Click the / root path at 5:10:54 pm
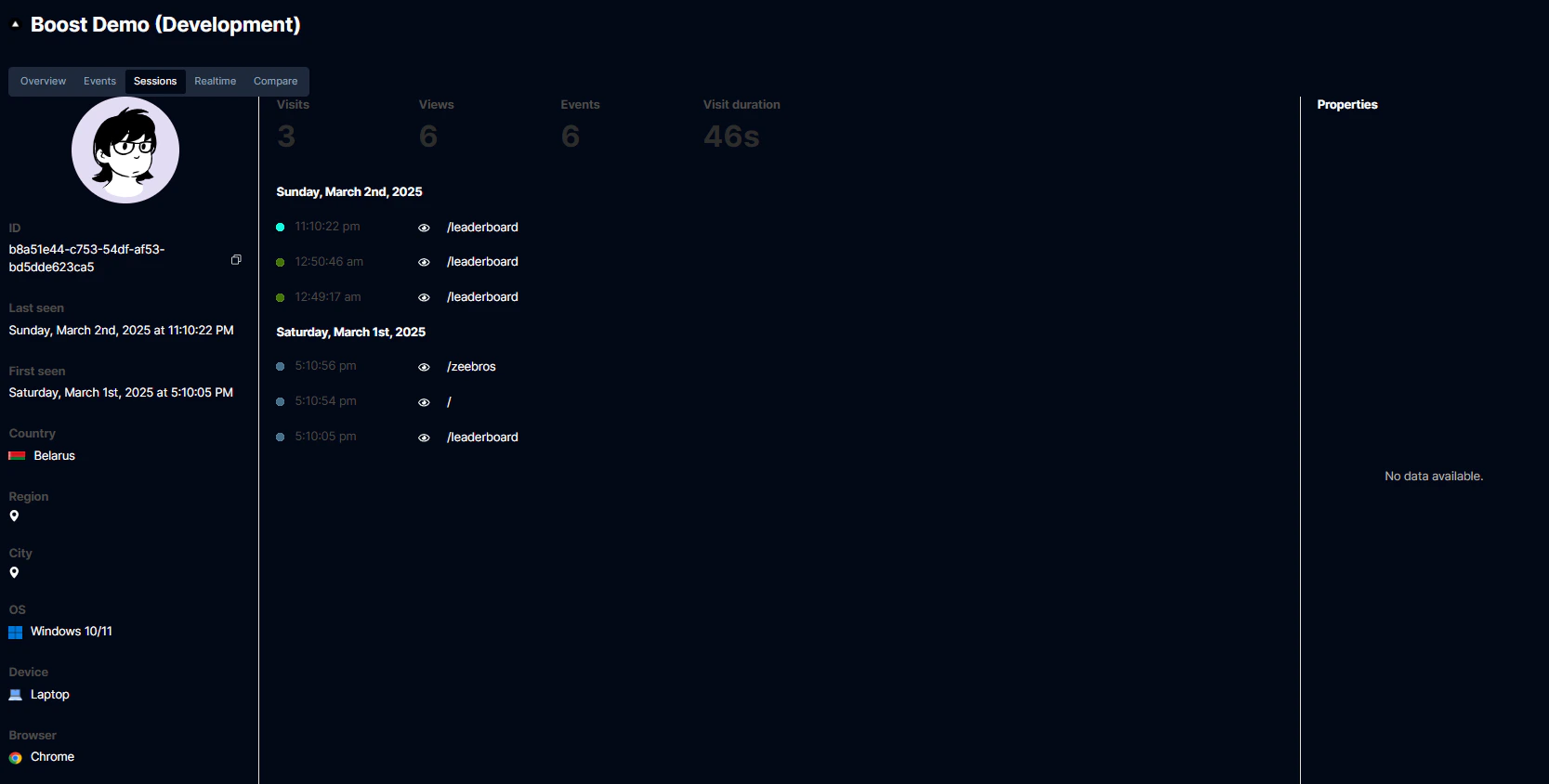 (449, 402)
